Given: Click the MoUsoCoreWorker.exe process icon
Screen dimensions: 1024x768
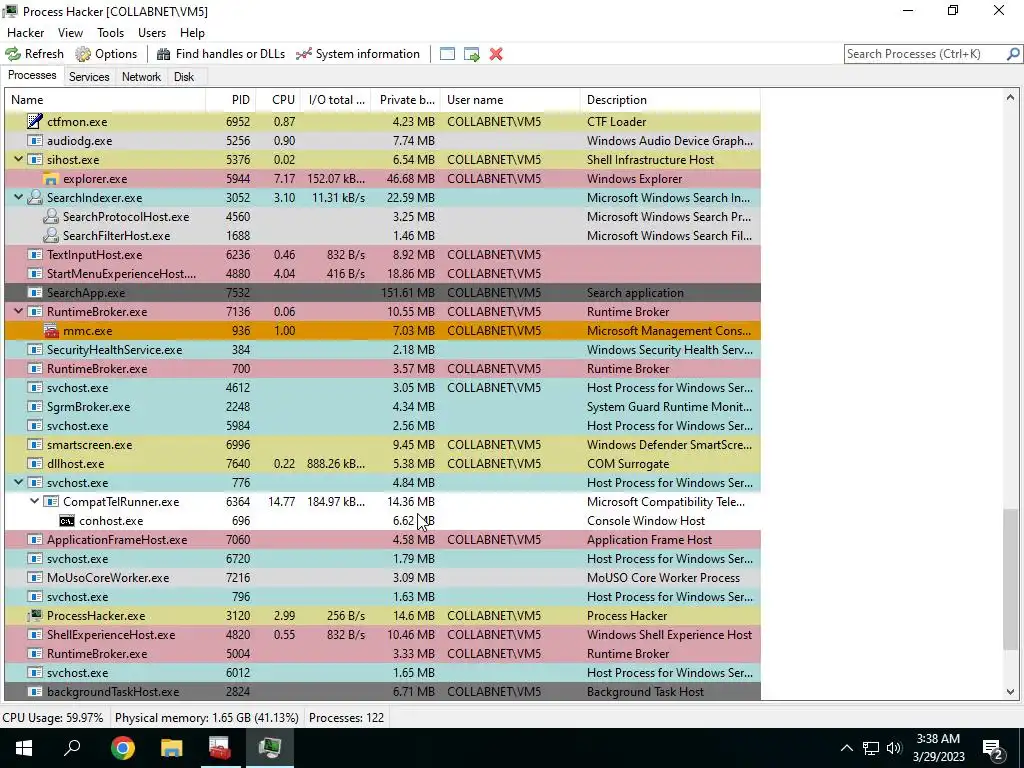Looking at the screenshot, I should pos(35,577).
